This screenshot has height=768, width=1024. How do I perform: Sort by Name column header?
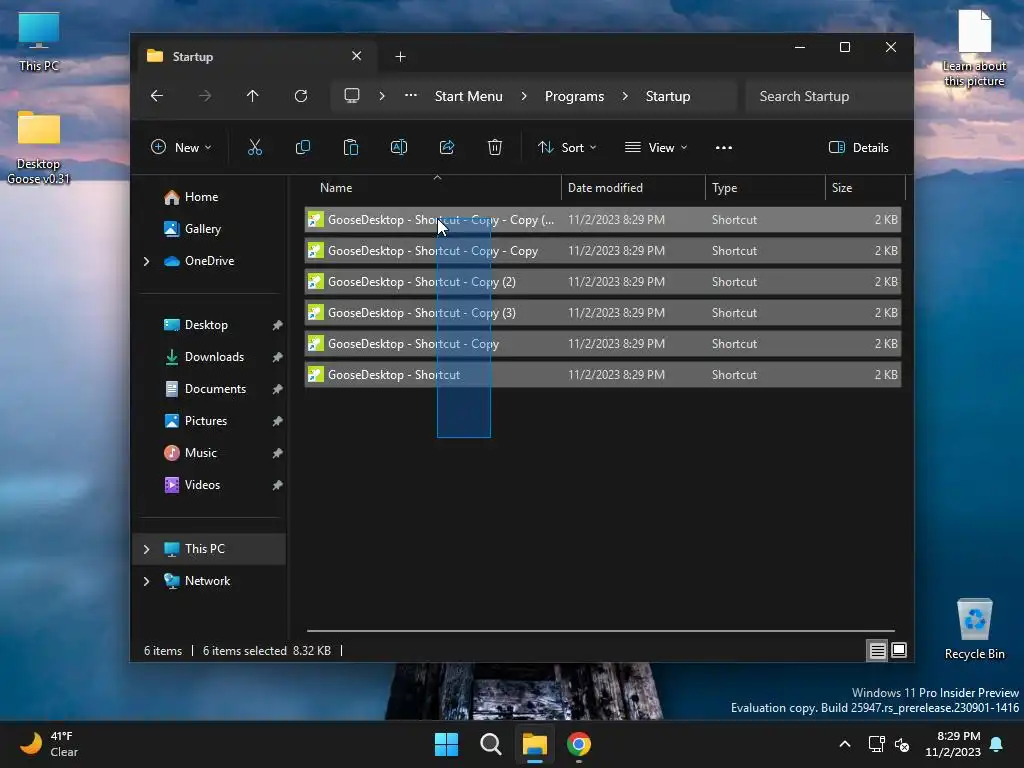pos(434,188)
